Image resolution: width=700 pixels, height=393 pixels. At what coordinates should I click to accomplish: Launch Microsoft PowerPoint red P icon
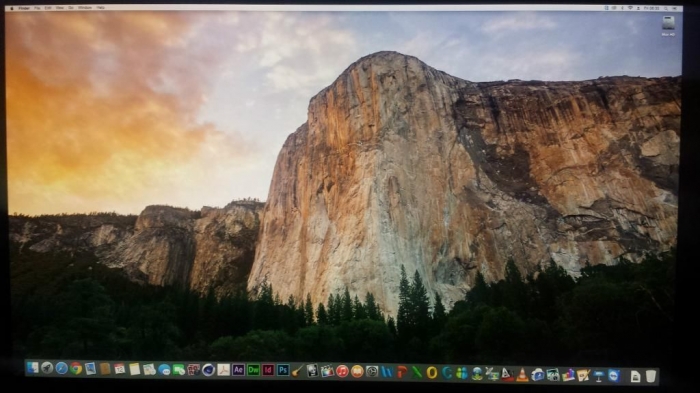pos(402,372)
